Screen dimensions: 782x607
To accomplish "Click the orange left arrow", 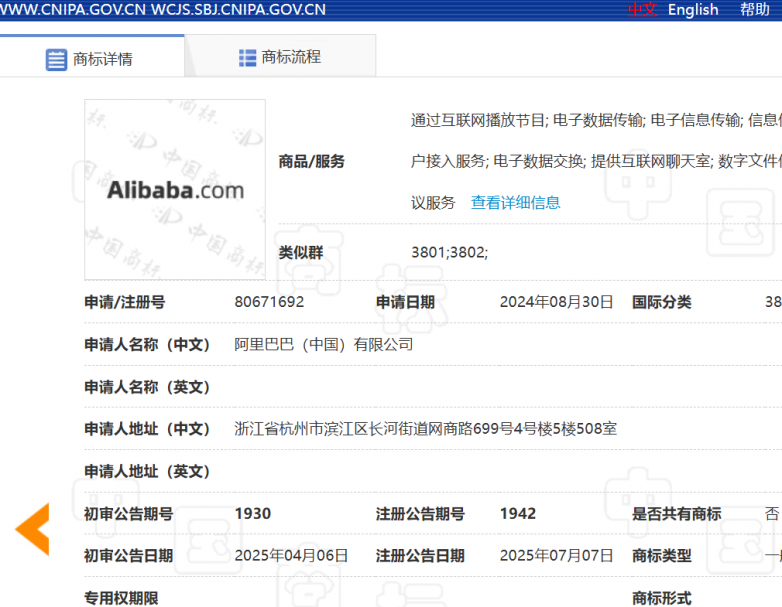I will pos(32,529).
